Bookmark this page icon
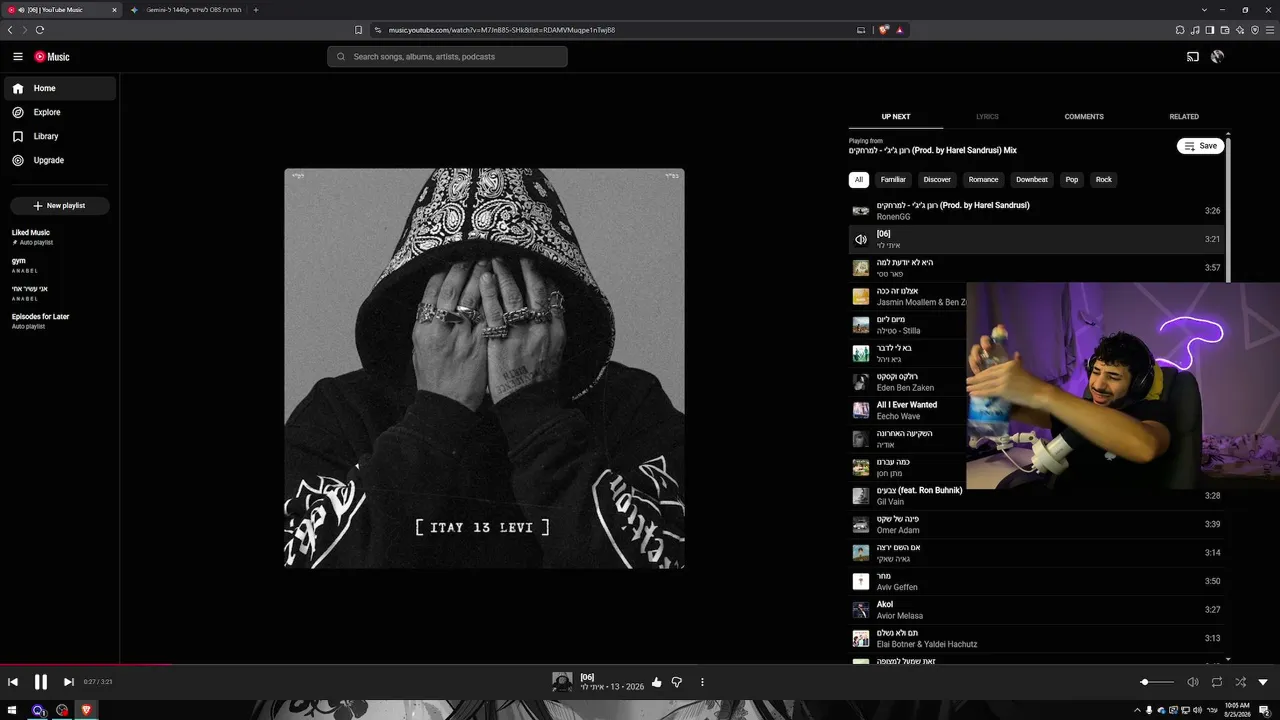 [x=359, y=30]
